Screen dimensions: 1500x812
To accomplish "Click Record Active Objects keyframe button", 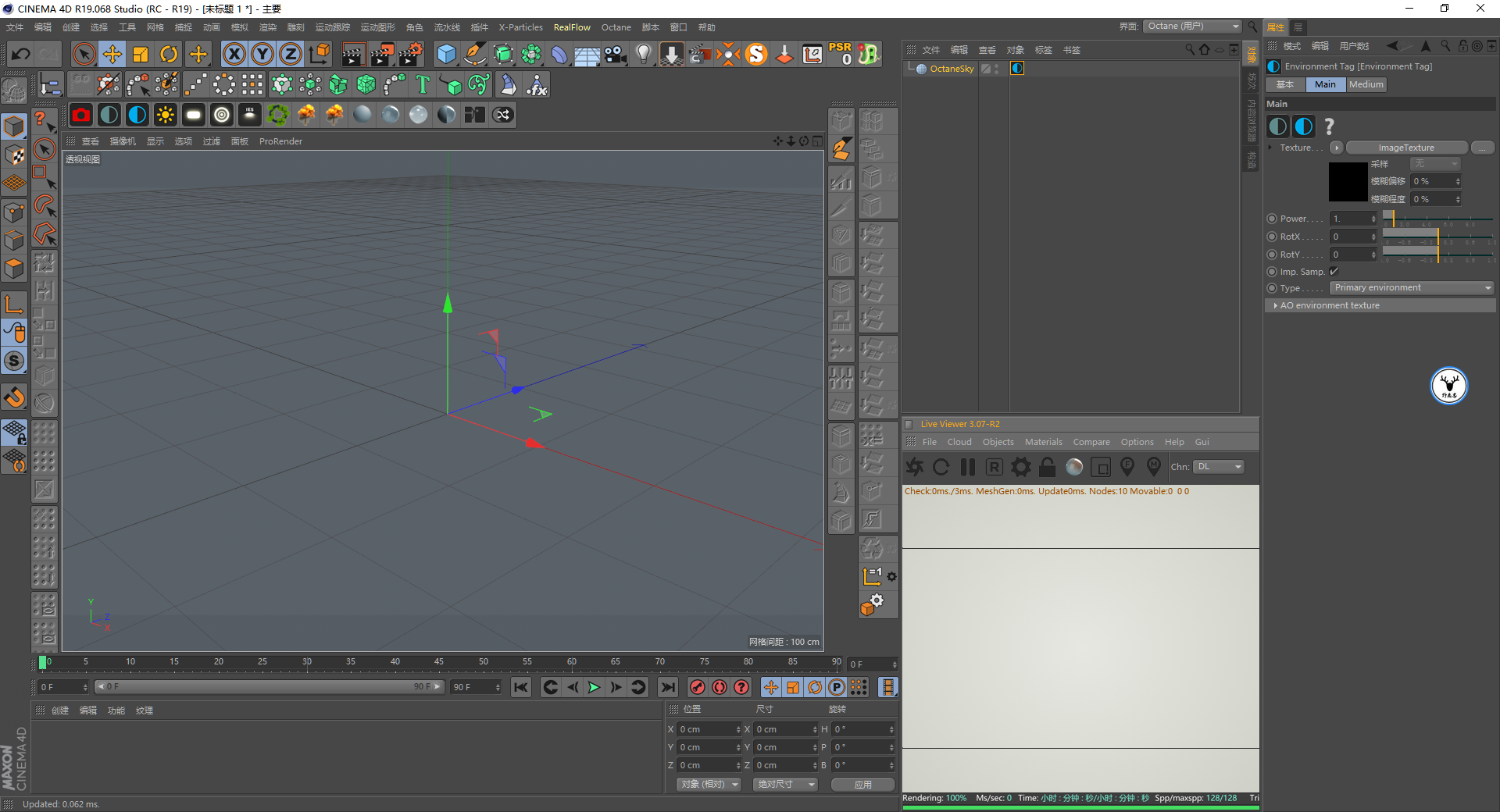I will pyautogui.click(x=698, y=687).
